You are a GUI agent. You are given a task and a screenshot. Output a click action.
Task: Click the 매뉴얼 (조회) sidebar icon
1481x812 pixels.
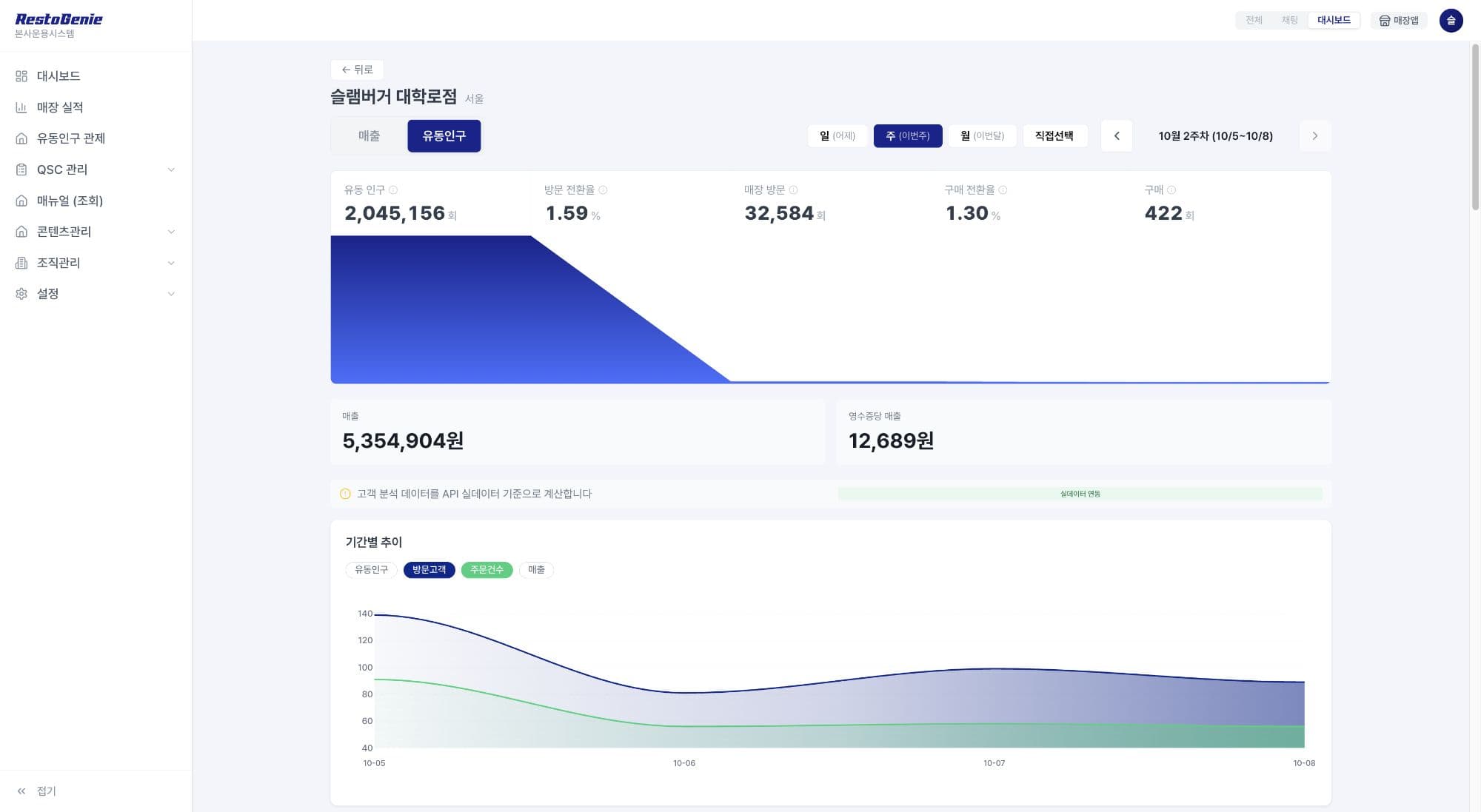coord(21,201)
